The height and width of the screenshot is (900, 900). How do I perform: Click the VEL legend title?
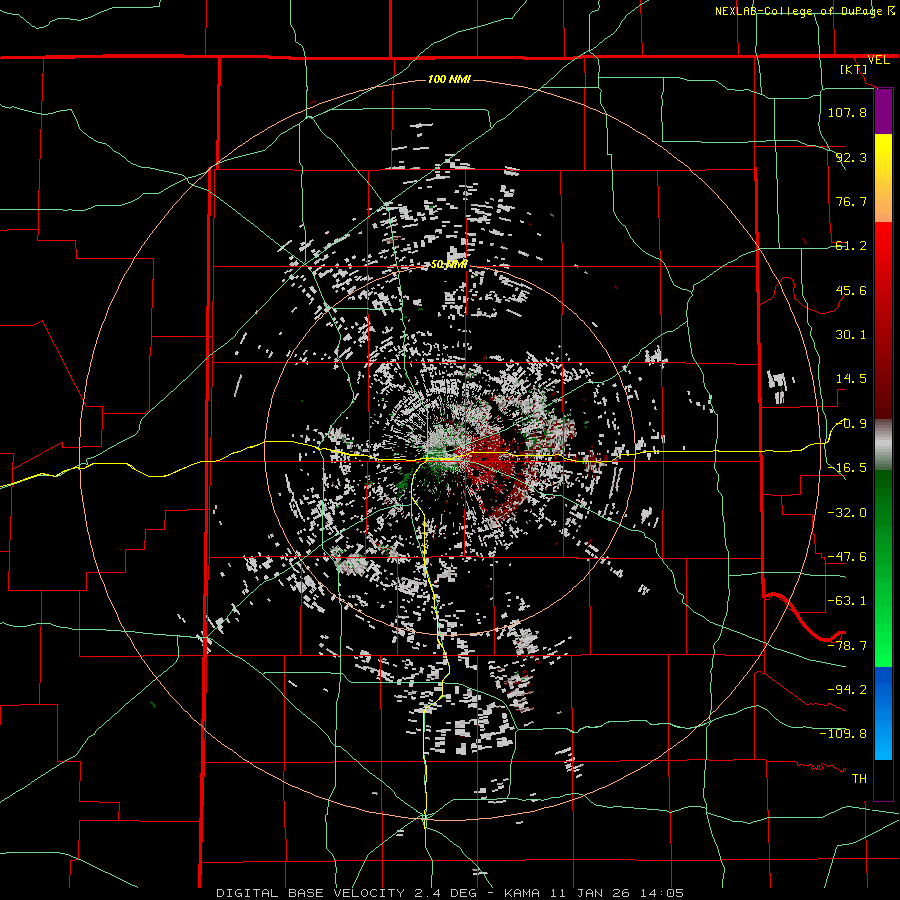879,60
